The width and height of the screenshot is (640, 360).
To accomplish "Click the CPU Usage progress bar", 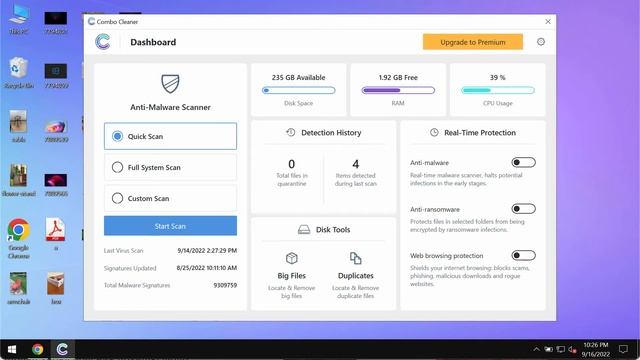I will (498, 90).
